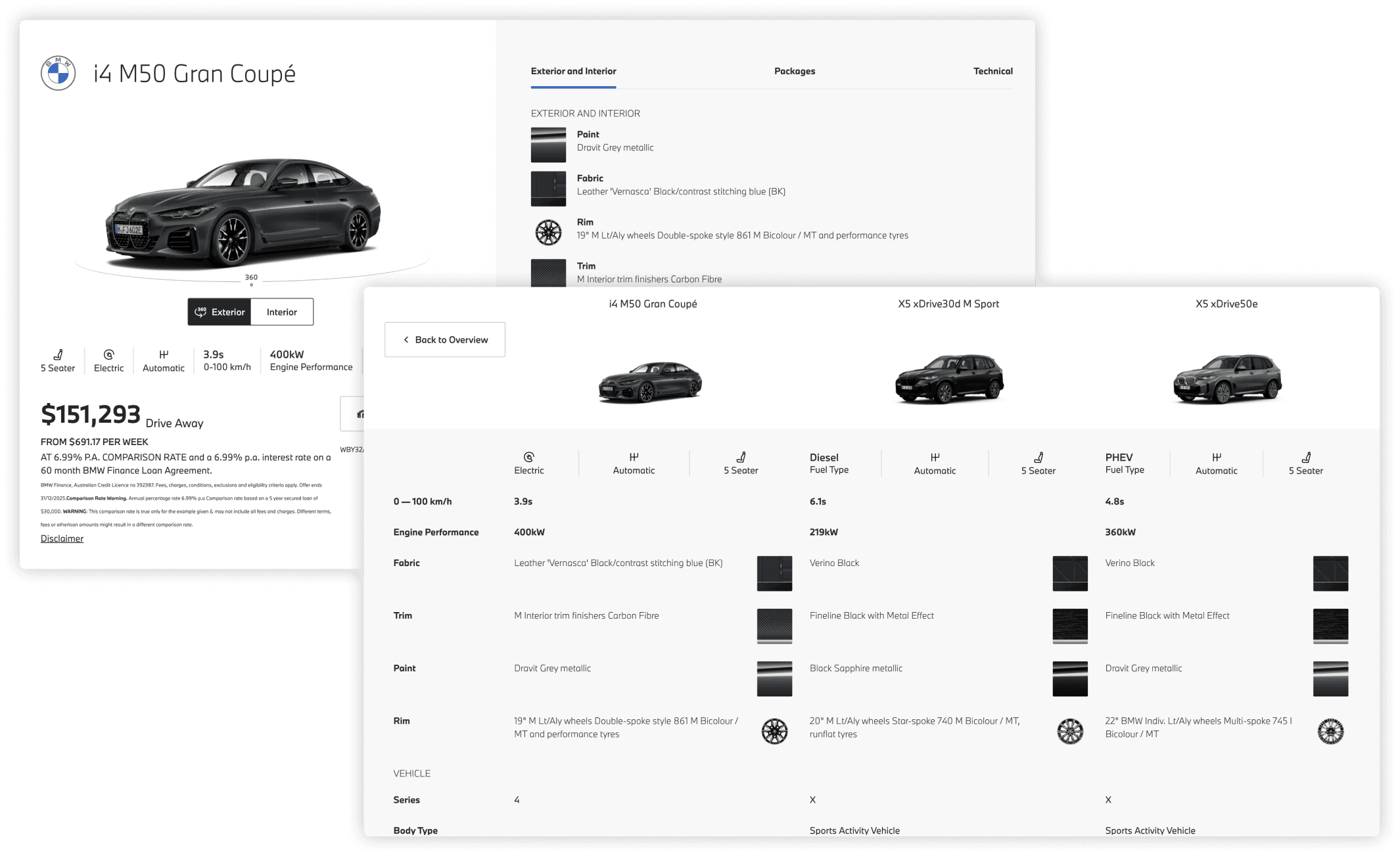The height and width of the screenshot is (856, 1400).
Task: Click the X5 xDrive50e heading
Action: click(1226, 304)
